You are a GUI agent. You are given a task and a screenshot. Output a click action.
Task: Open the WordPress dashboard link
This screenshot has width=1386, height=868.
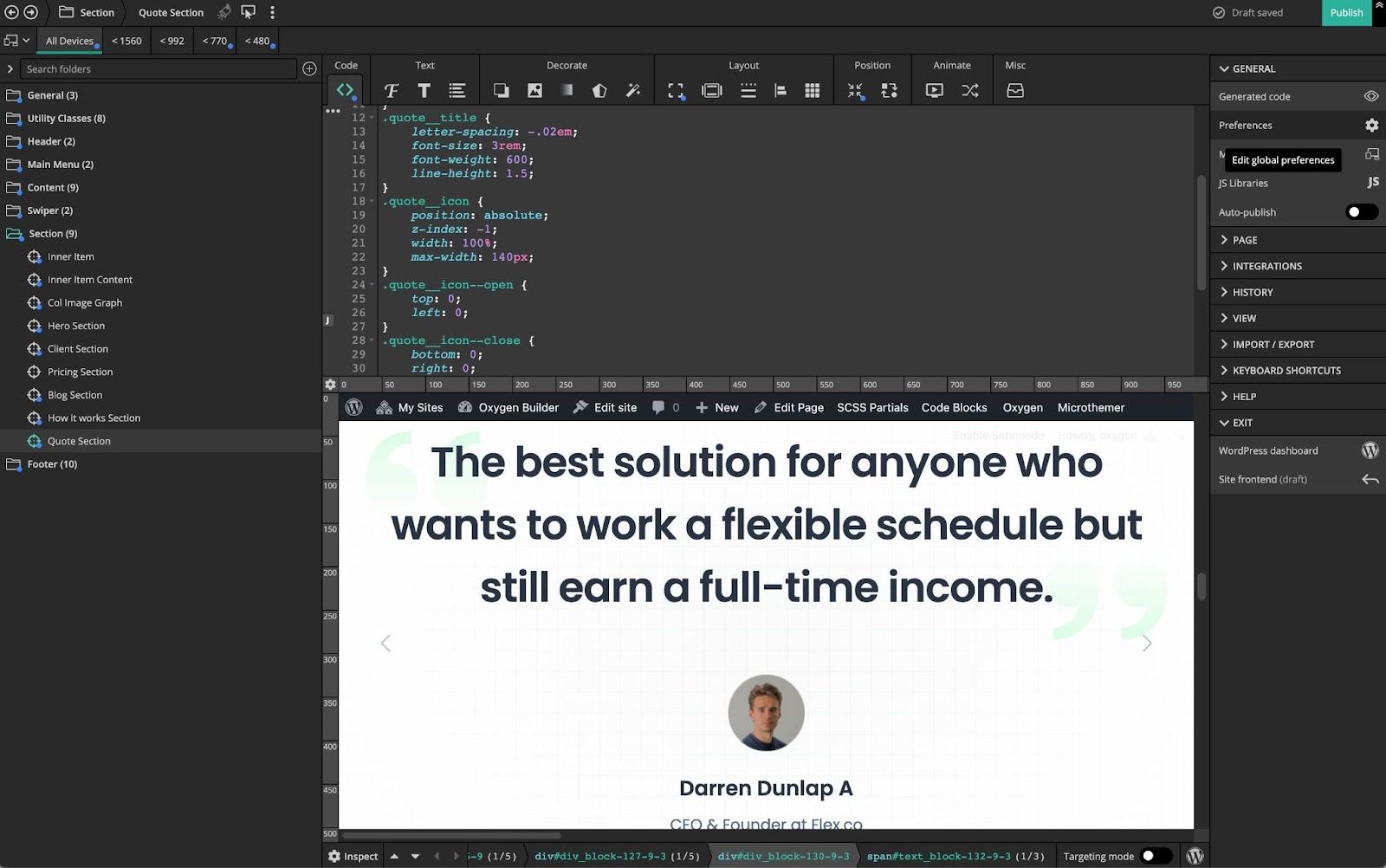click(1298, 450)
